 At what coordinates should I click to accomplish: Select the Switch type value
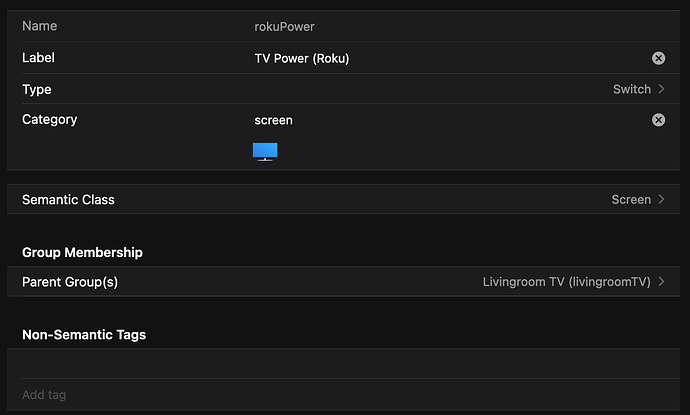(x=631, y=89)
